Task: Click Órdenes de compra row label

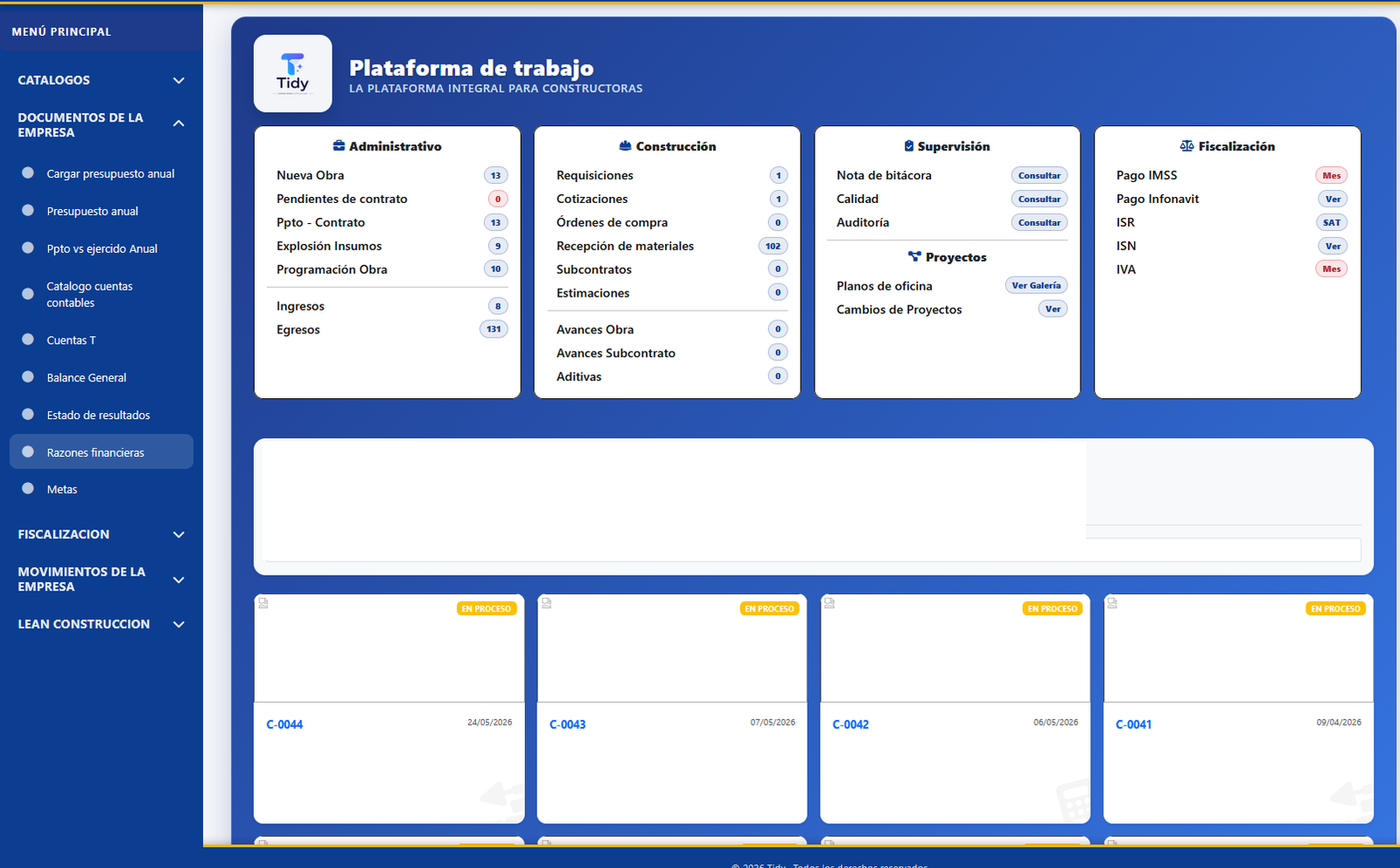Action: click(612, 222)
